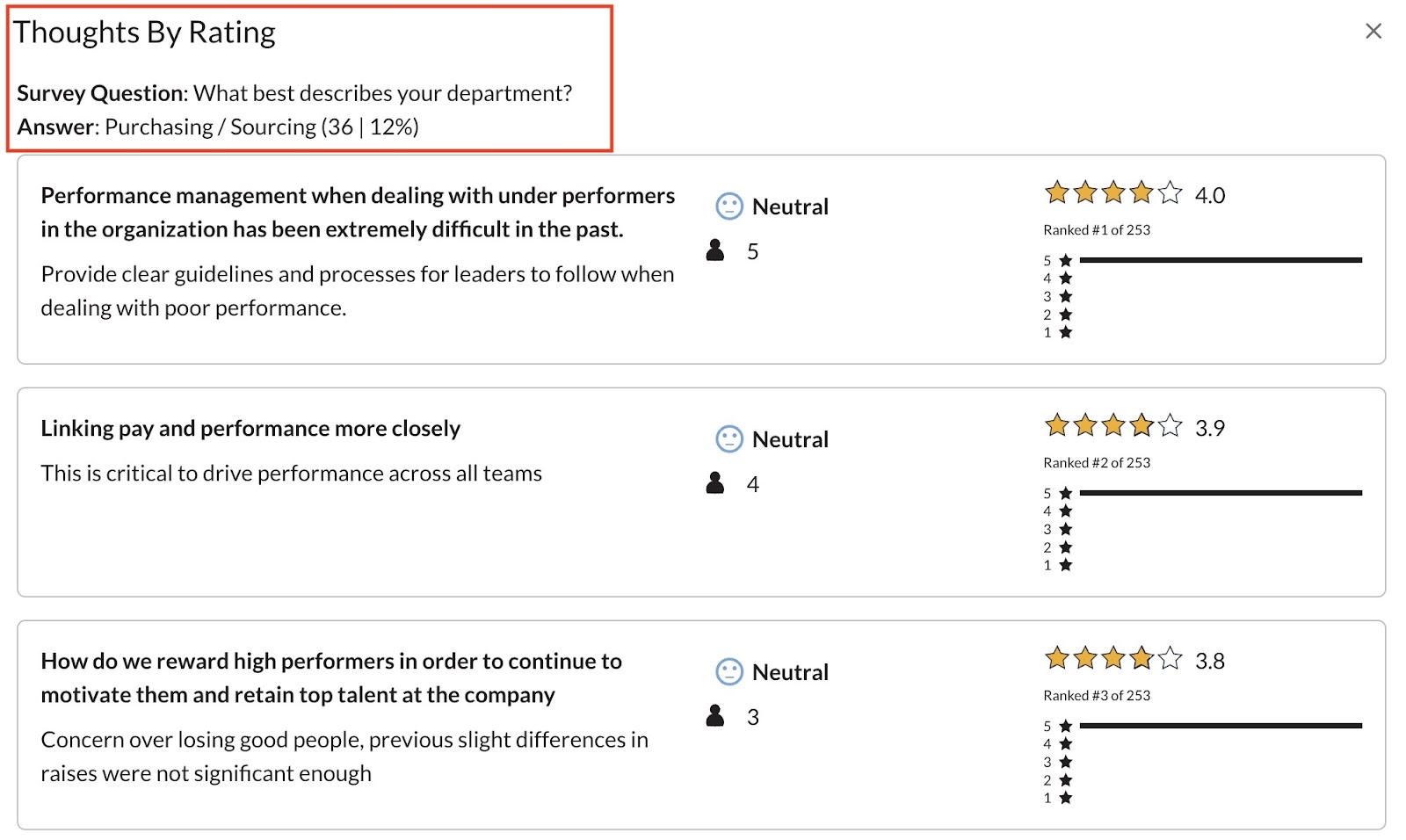Image resolution: width=1406 pixels, height=840 pixels.
Task: Click the star rating icons showing 3.9
Action: click(1113, 425)
